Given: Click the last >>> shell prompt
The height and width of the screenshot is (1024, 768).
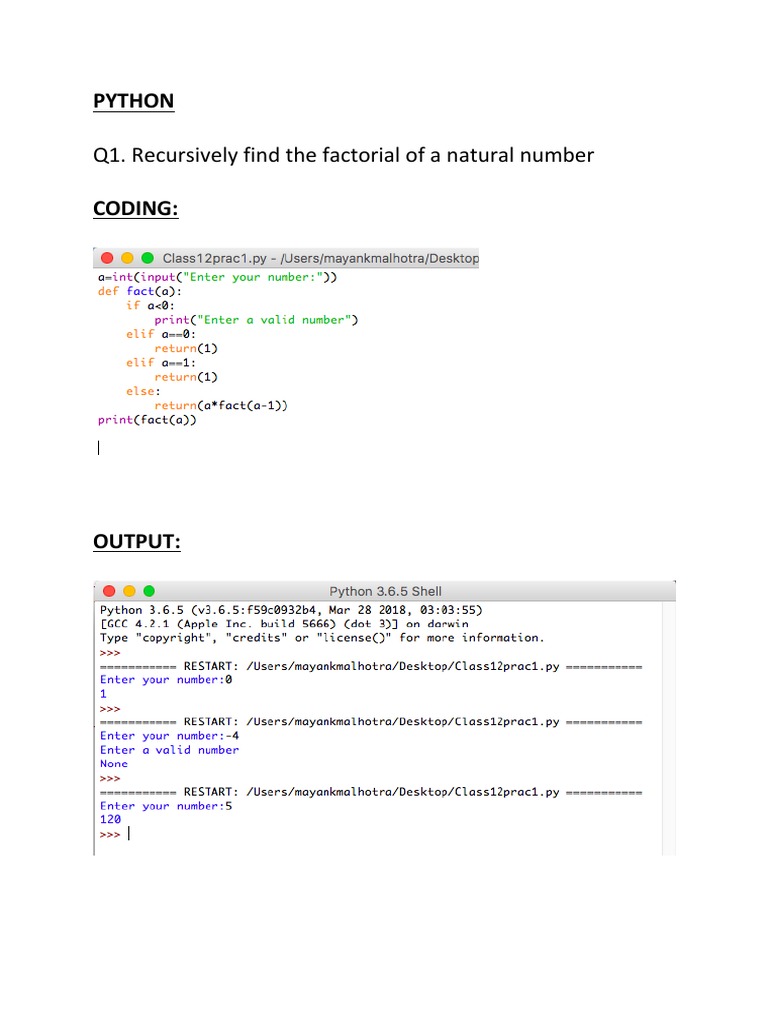Looking at the screenshot, I should pos(110,835).
